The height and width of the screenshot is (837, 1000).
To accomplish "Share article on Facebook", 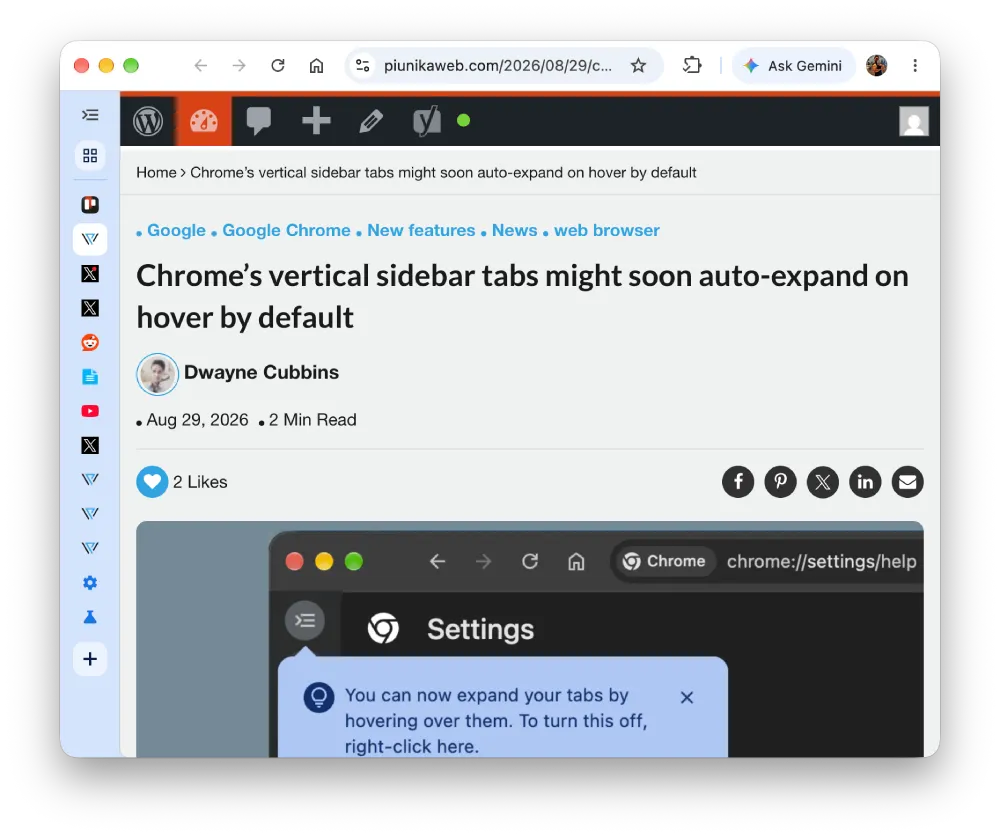I will 738,482.
